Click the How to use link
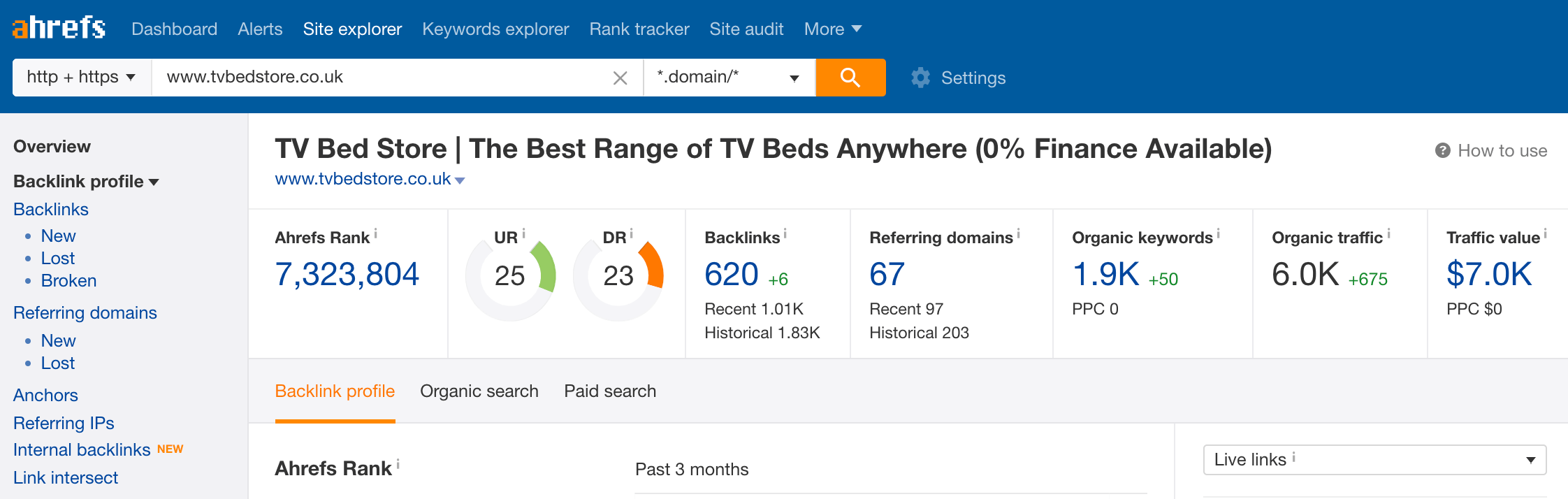 [x=1502, y=151]
